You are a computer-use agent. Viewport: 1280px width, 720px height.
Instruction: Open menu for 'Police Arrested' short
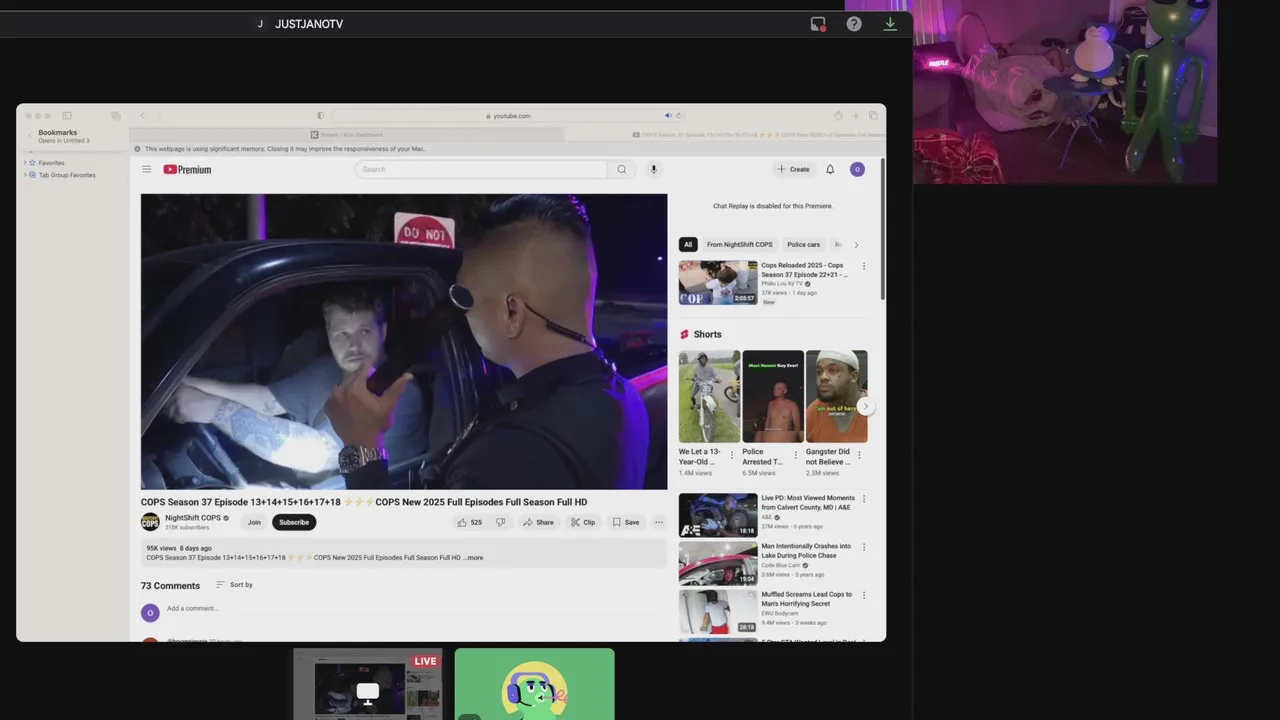coord(796,455)
